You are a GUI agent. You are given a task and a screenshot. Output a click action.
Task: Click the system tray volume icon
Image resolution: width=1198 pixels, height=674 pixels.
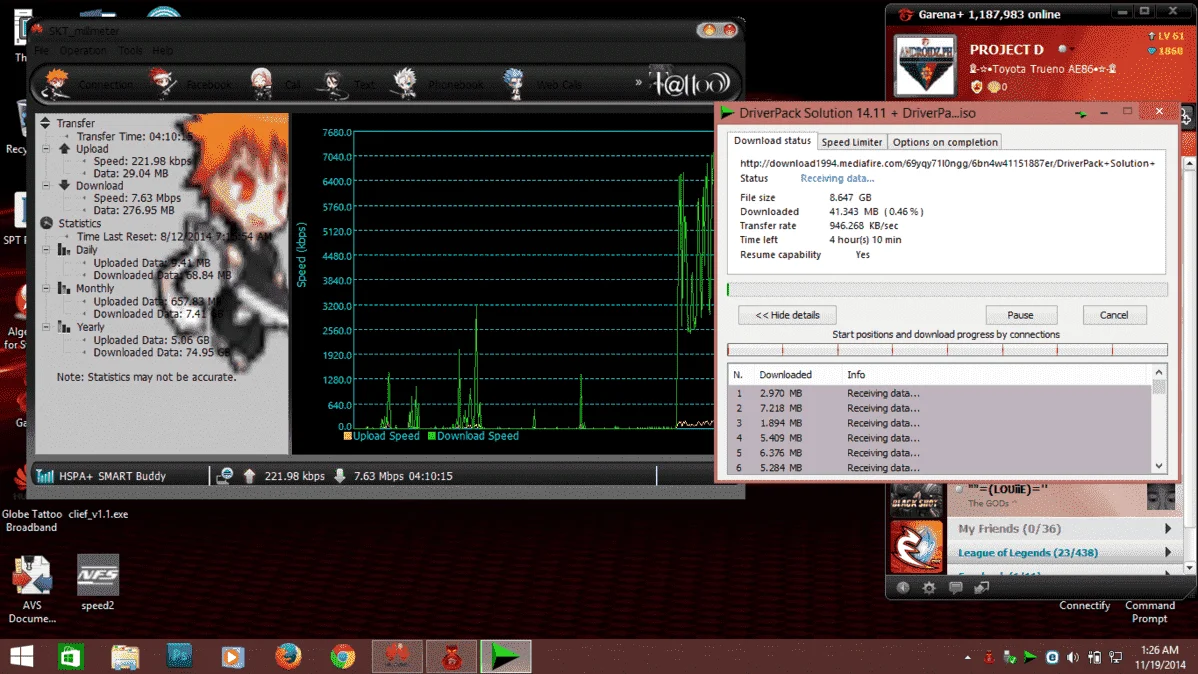(1073, 657)
